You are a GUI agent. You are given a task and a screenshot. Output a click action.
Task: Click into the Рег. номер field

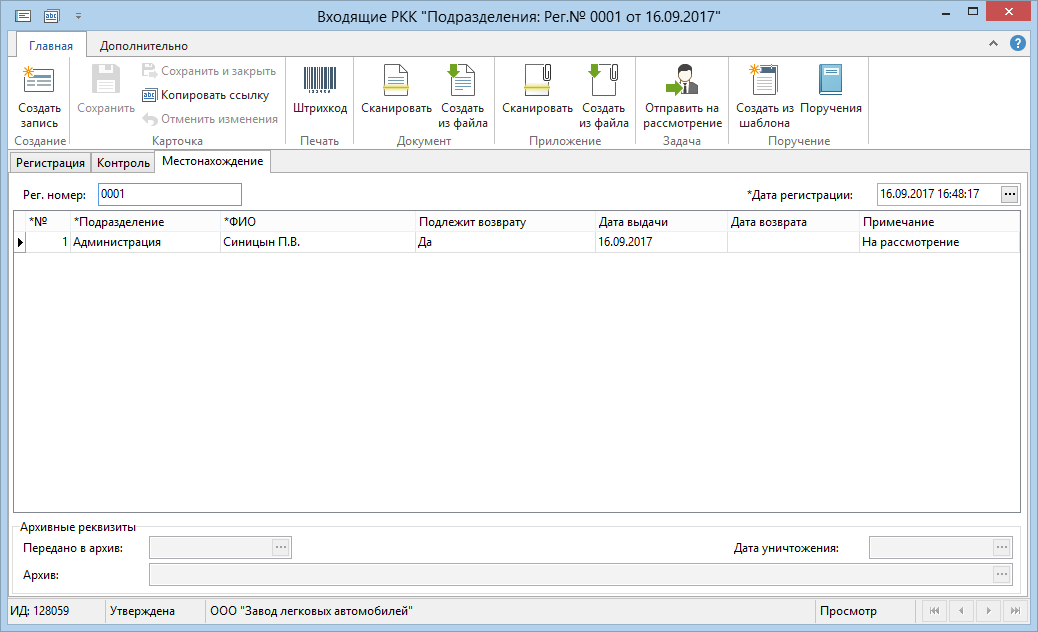[169, 195]
